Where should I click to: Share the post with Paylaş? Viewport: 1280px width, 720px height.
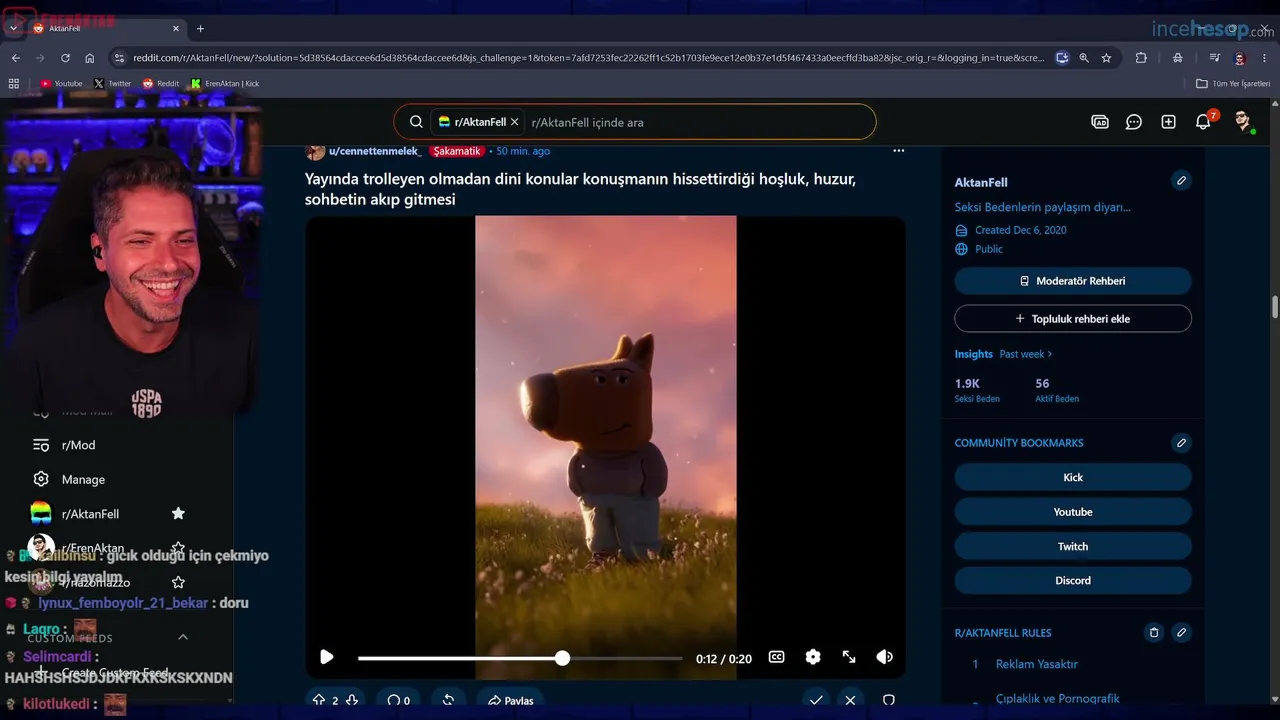tap(510, 700)
